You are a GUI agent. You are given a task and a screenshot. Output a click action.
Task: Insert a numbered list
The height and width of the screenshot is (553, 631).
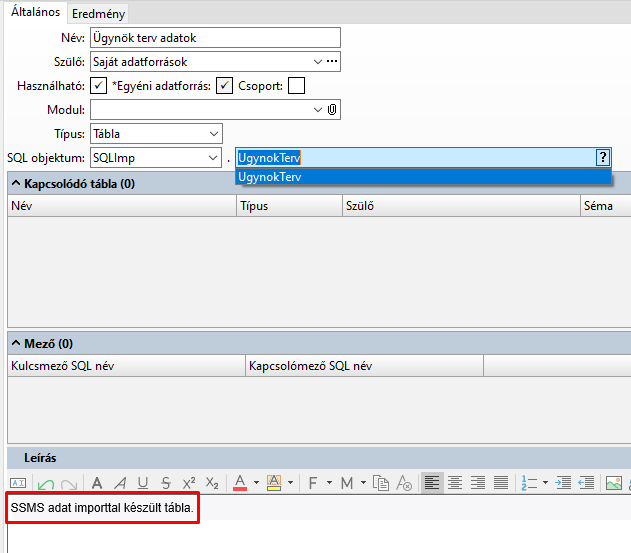click(x=529, y=483)
